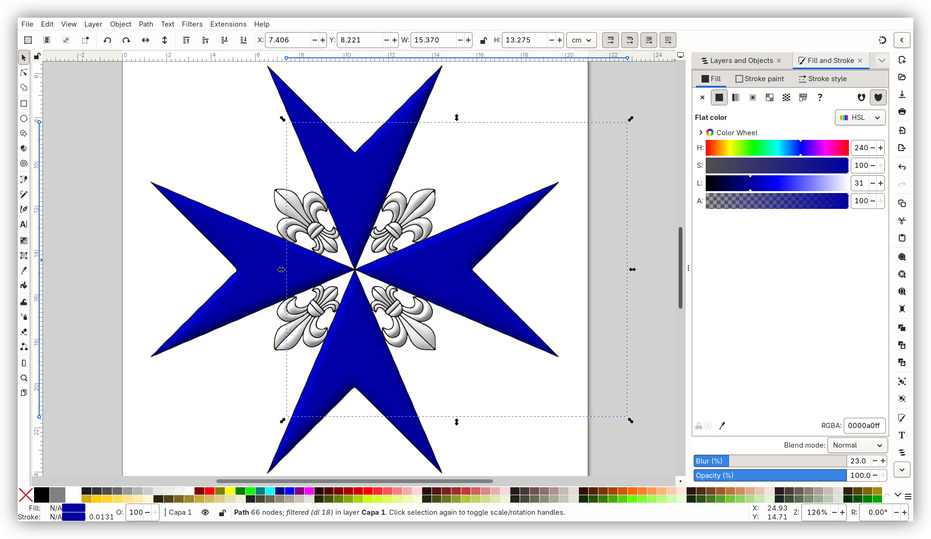931x539 pixels.
Task: Open current layer Capa 1 selector
Action: (178, 512)
